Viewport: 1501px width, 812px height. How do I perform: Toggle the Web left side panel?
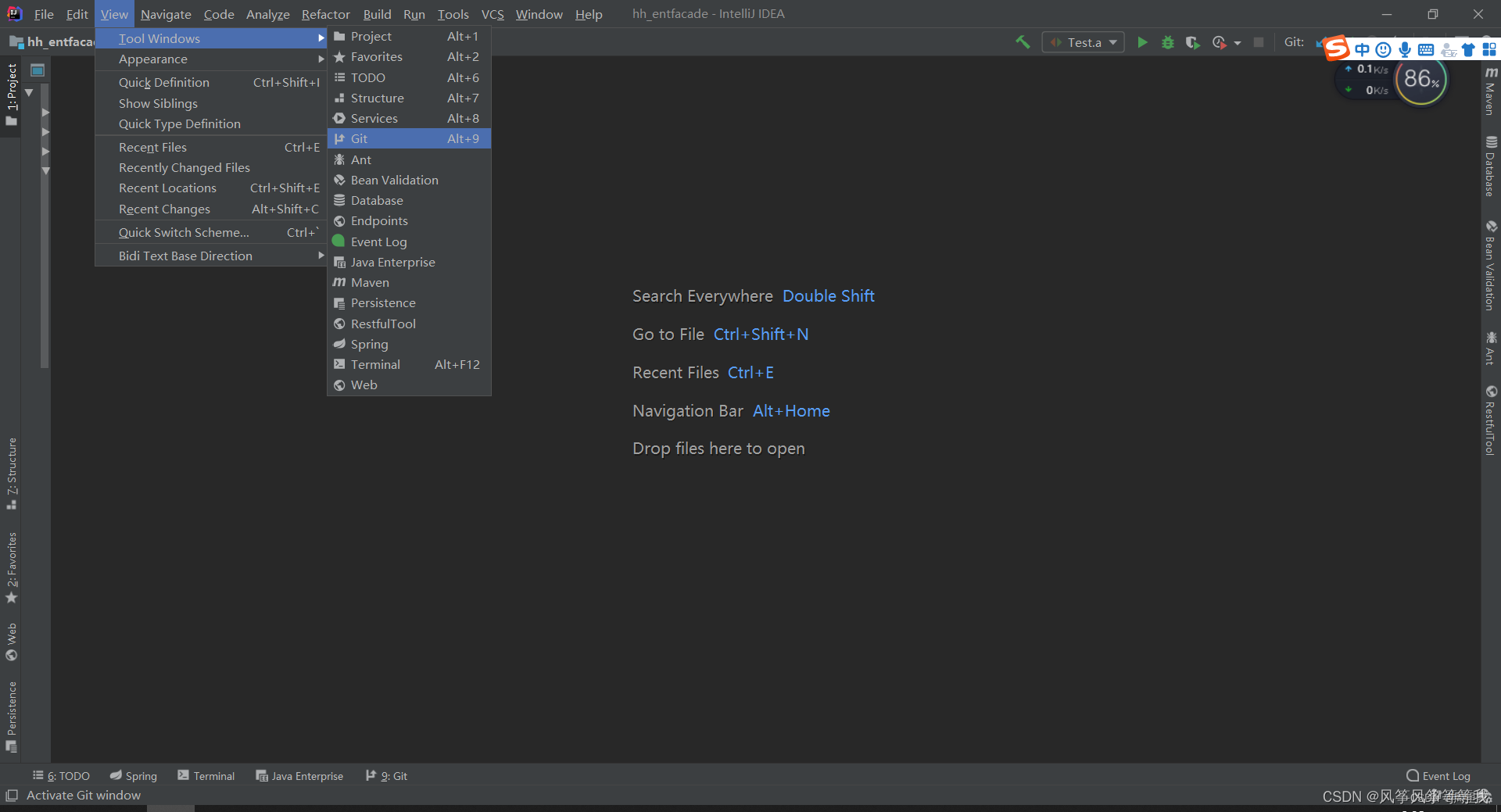click(x=11, y=642)
